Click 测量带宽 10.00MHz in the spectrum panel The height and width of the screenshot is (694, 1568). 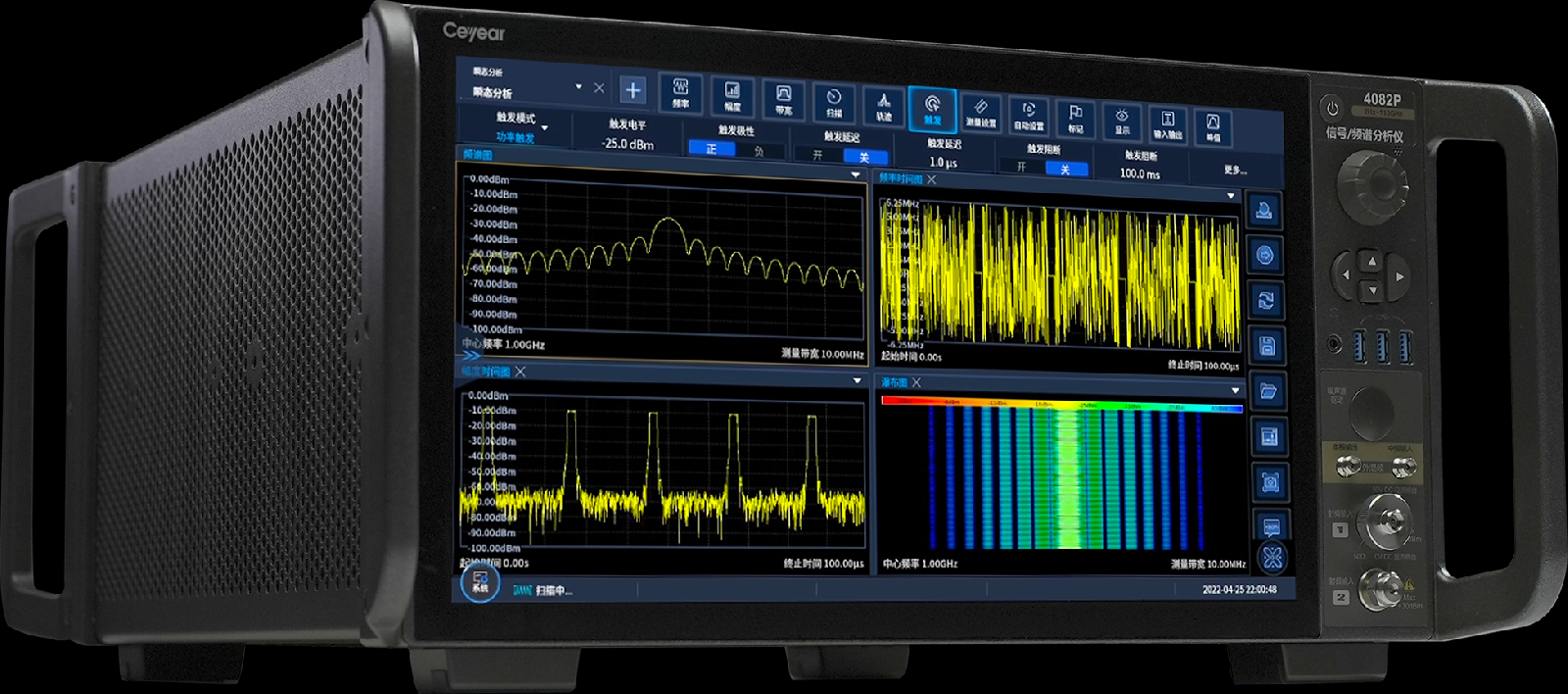(x=822, y=354)
